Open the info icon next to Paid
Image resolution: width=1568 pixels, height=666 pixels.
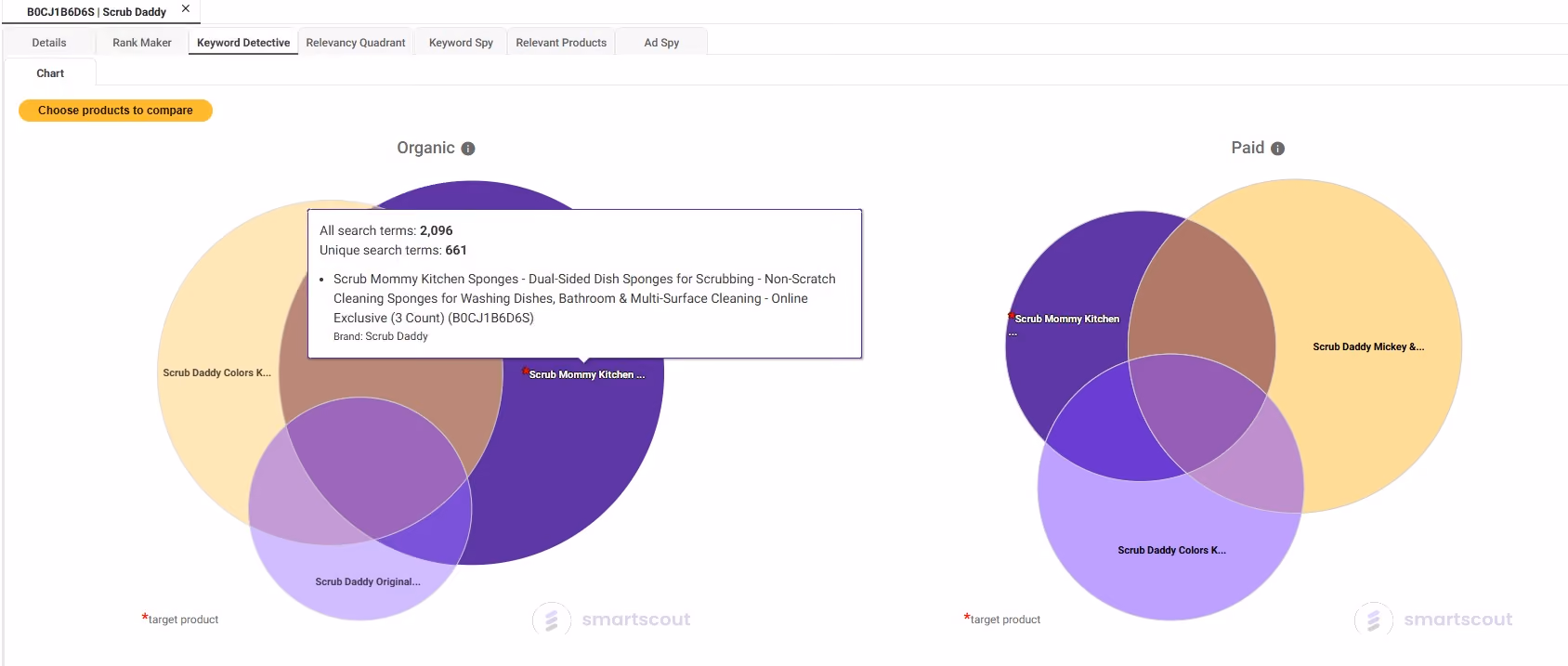tap(1278, 149)
